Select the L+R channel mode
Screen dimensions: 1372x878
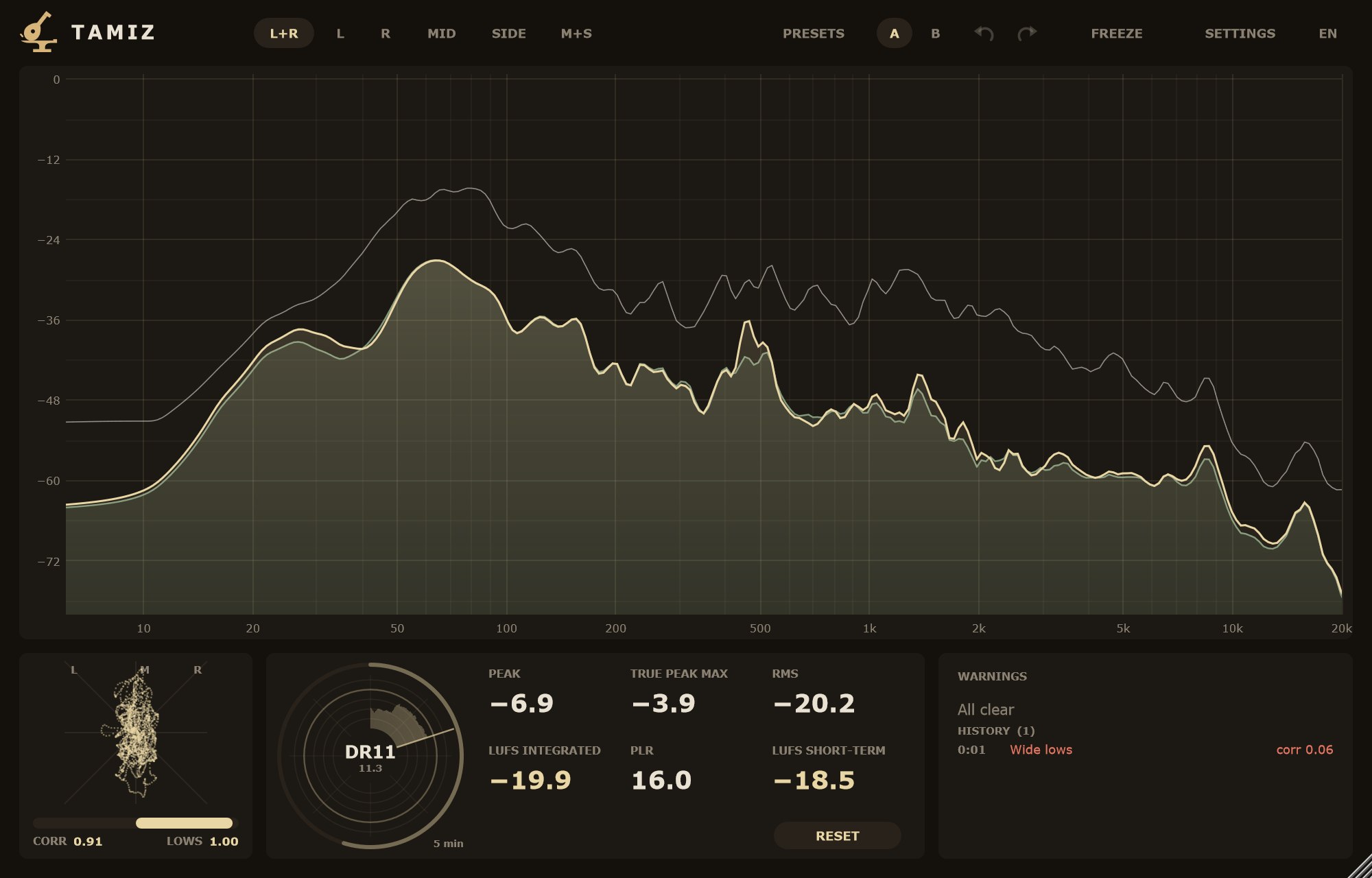click(284, 33)
